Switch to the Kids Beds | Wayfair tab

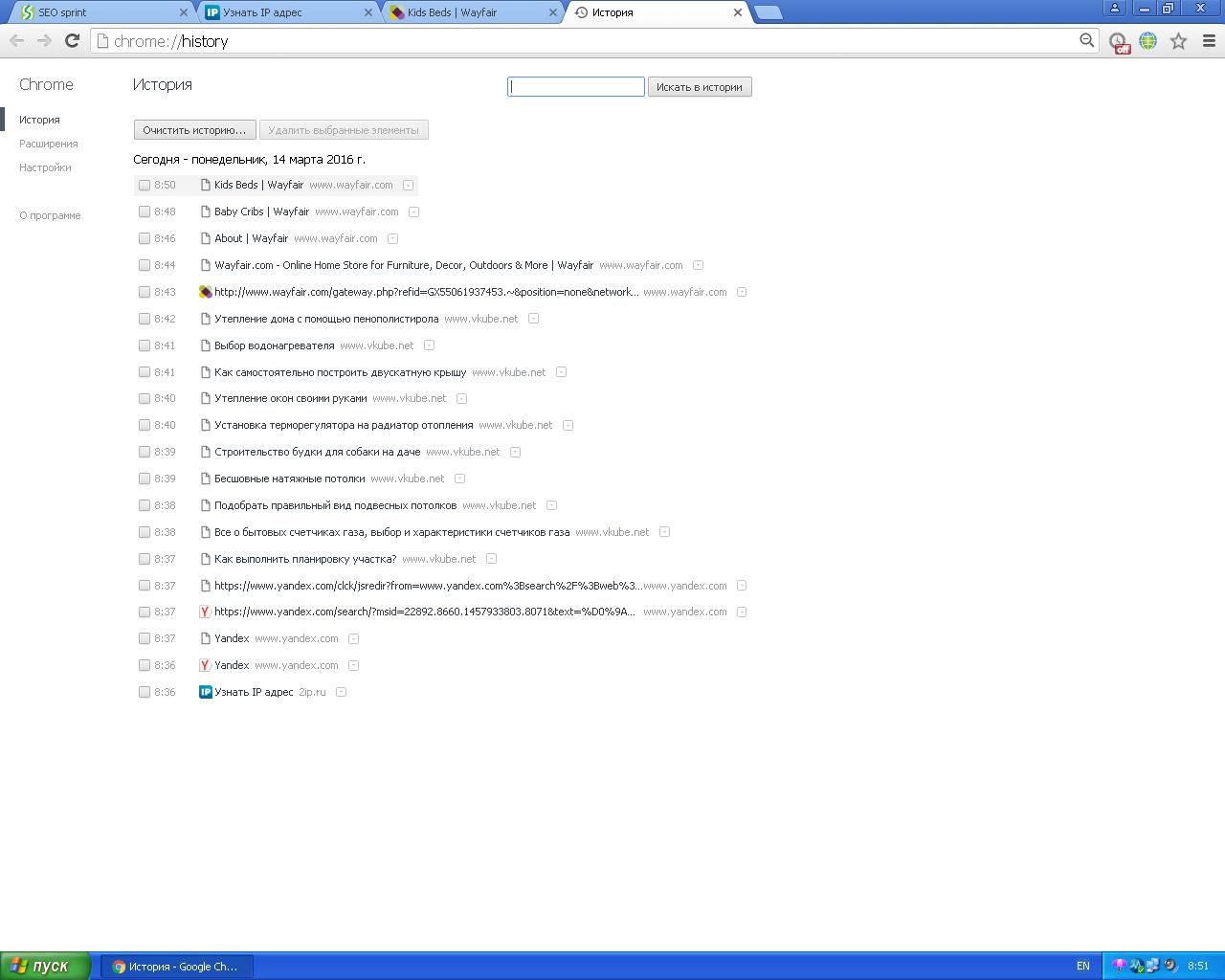[x=472, y=12]
